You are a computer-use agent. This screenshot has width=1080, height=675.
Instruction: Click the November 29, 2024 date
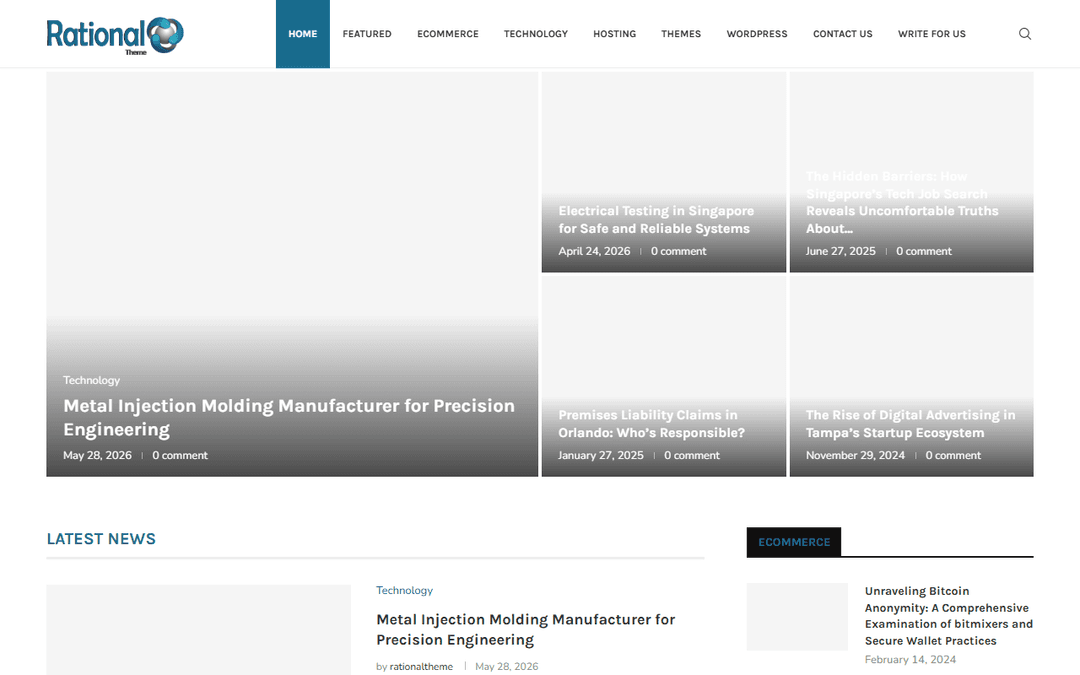click(855, 455)
